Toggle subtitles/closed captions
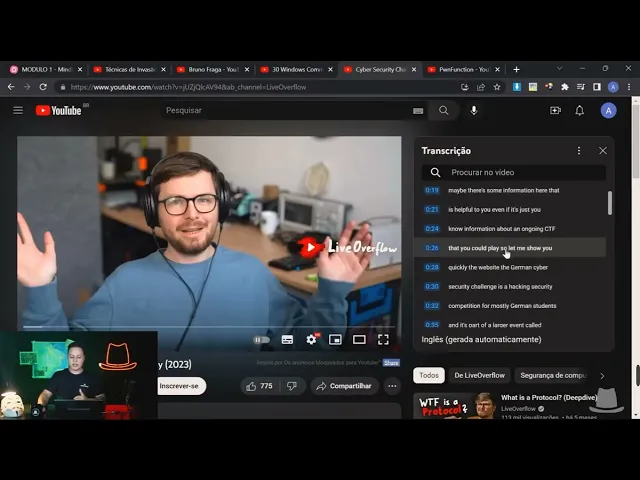The image size is (640, 480). click(x=287, y=340)
